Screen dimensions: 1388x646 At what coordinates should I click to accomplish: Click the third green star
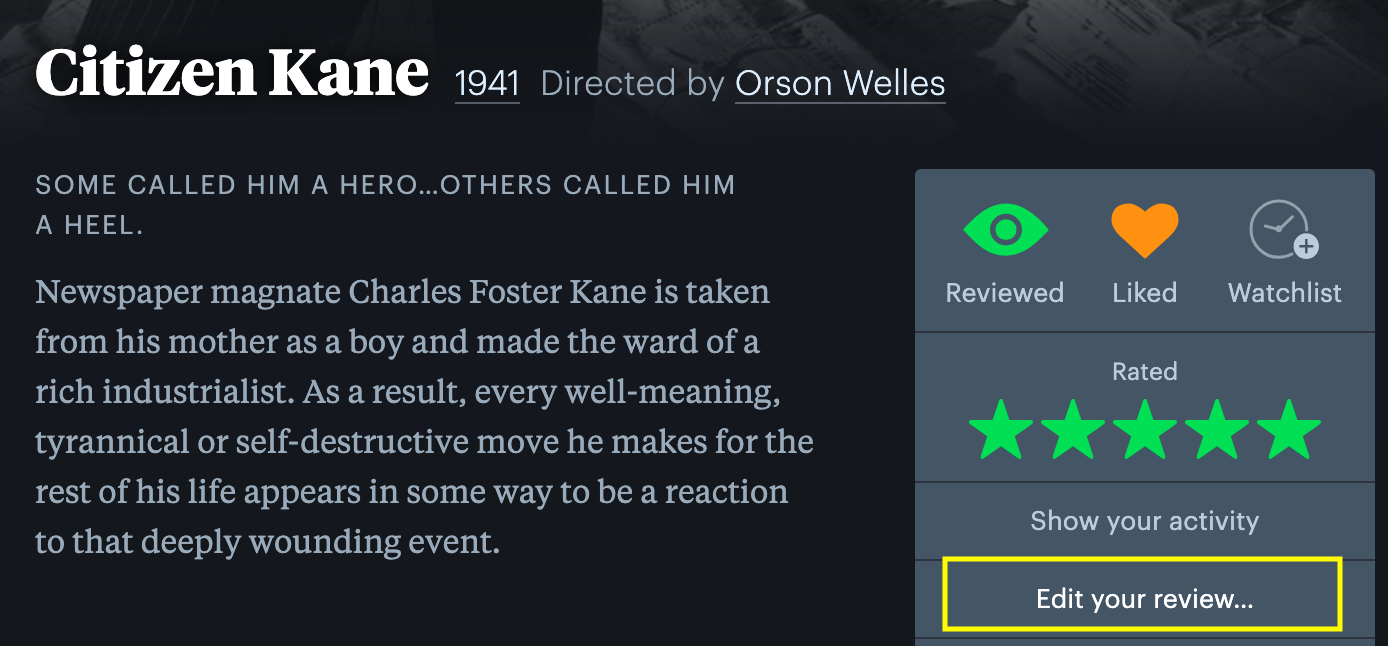[1145, 430]
